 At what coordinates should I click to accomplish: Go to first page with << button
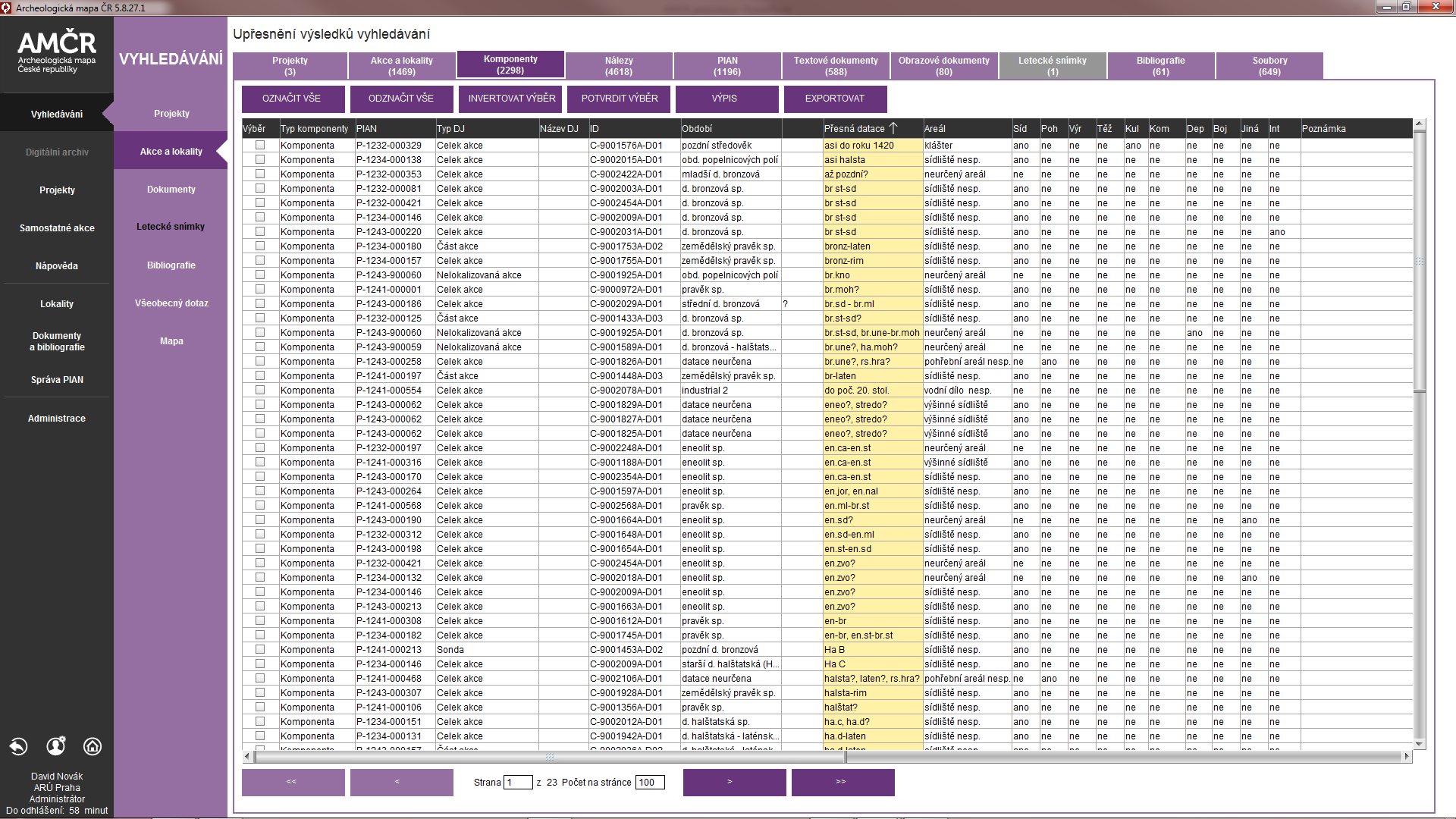(293, 782)
